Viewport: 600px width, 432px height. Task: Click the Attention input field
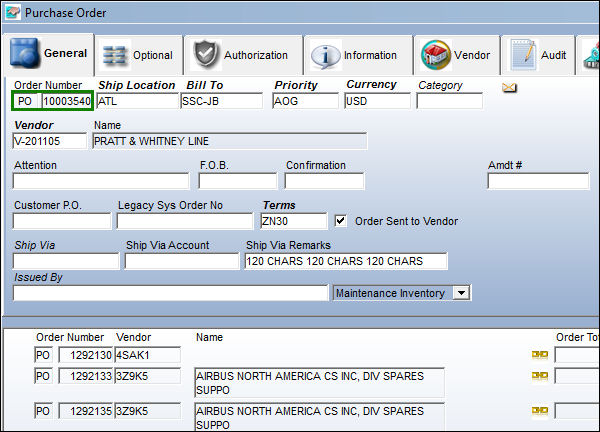pos(101,181)
